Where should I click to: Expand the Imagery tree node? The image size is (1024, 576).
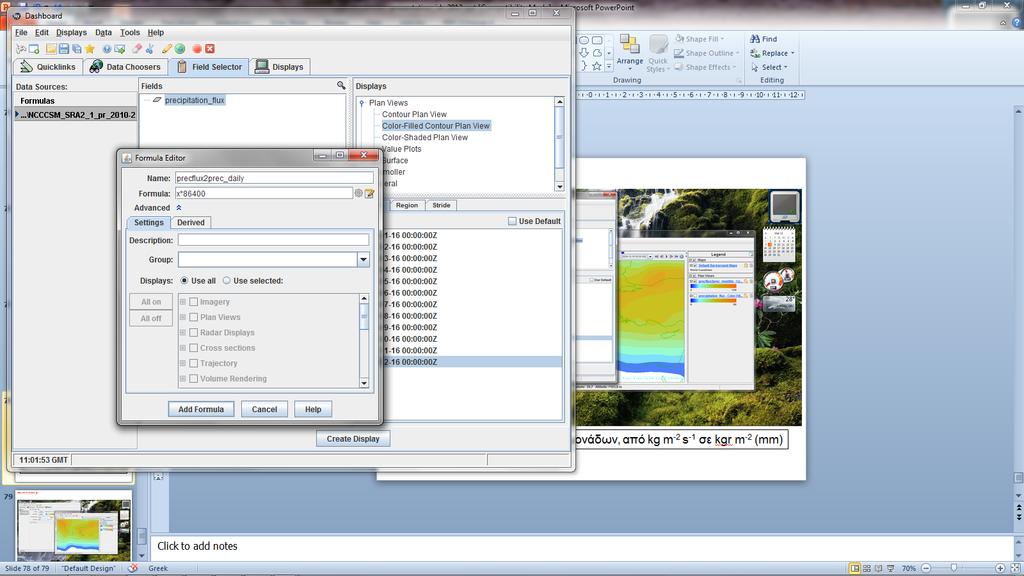[x=183, y=302]
